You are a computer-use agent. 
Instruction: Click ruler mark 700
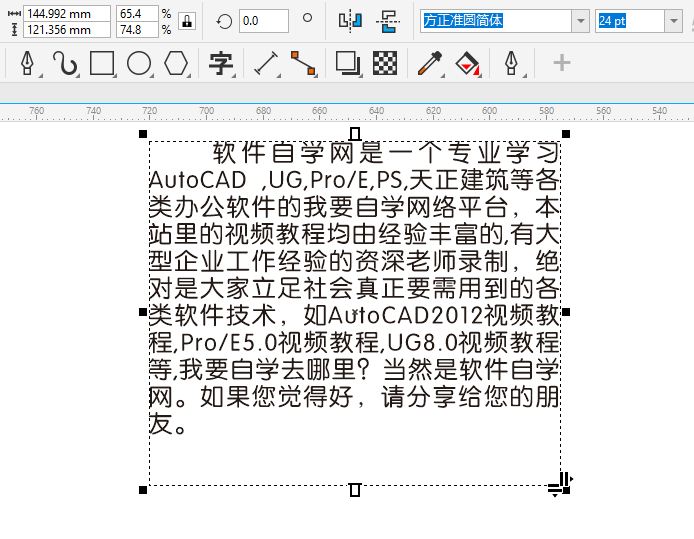(x=206, y=110)
